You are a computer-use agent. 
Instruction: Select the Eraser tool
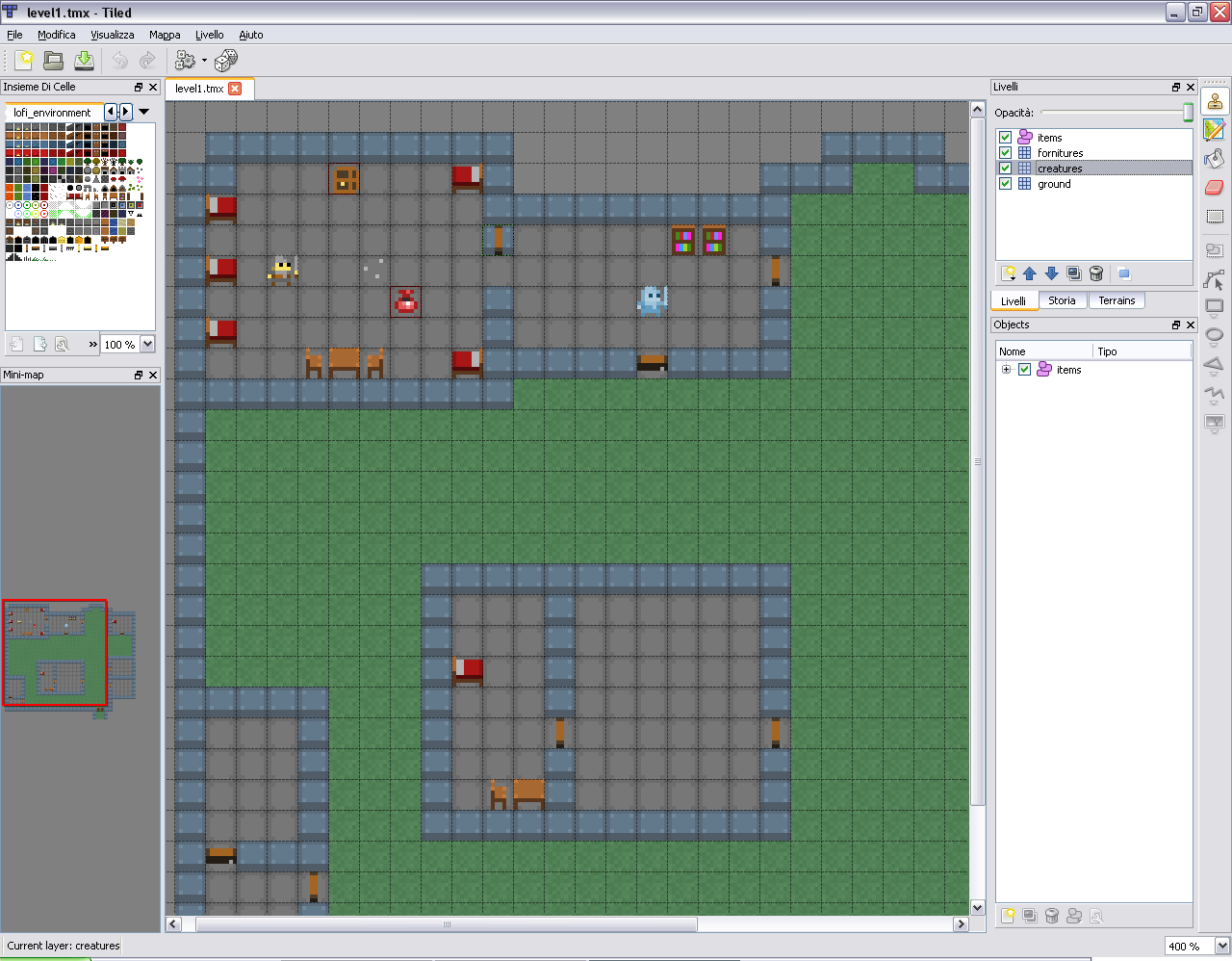1215,188
